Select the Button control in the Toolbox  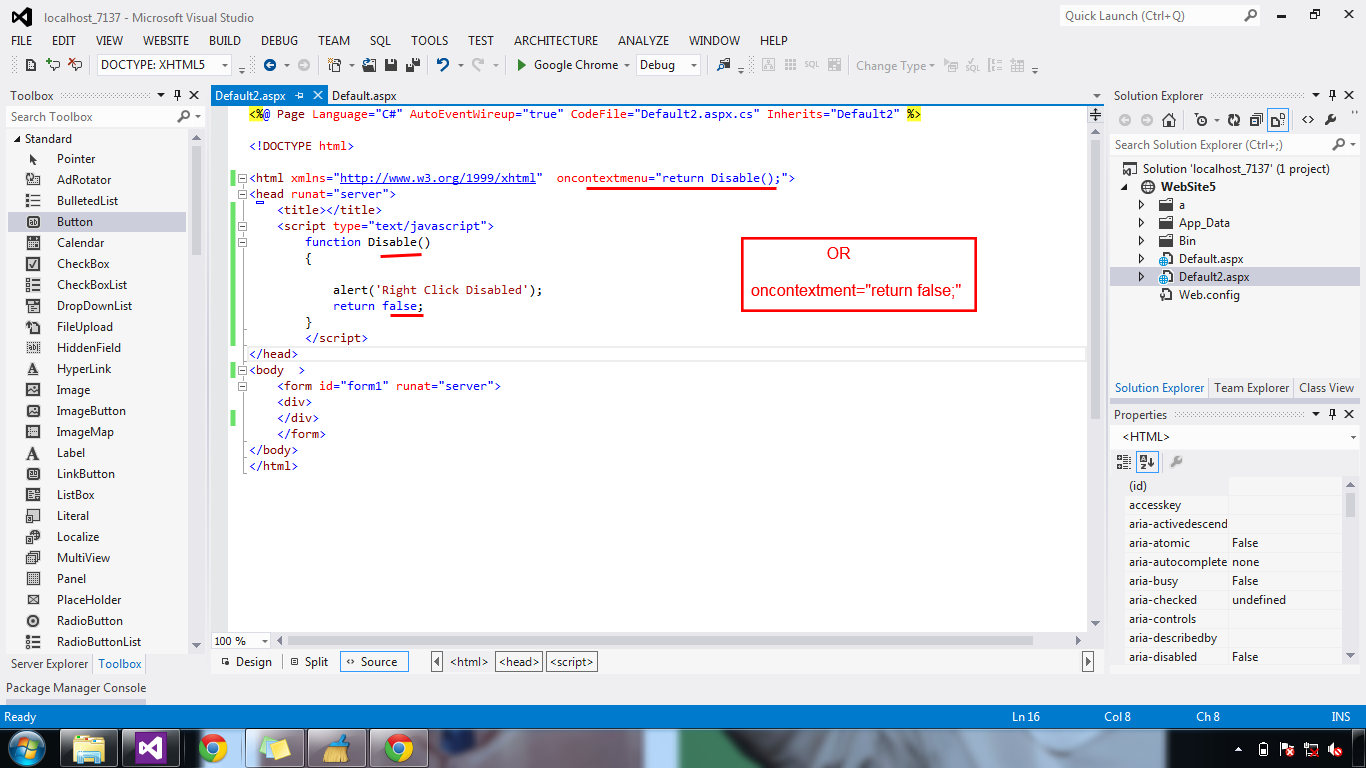[97, 222]
